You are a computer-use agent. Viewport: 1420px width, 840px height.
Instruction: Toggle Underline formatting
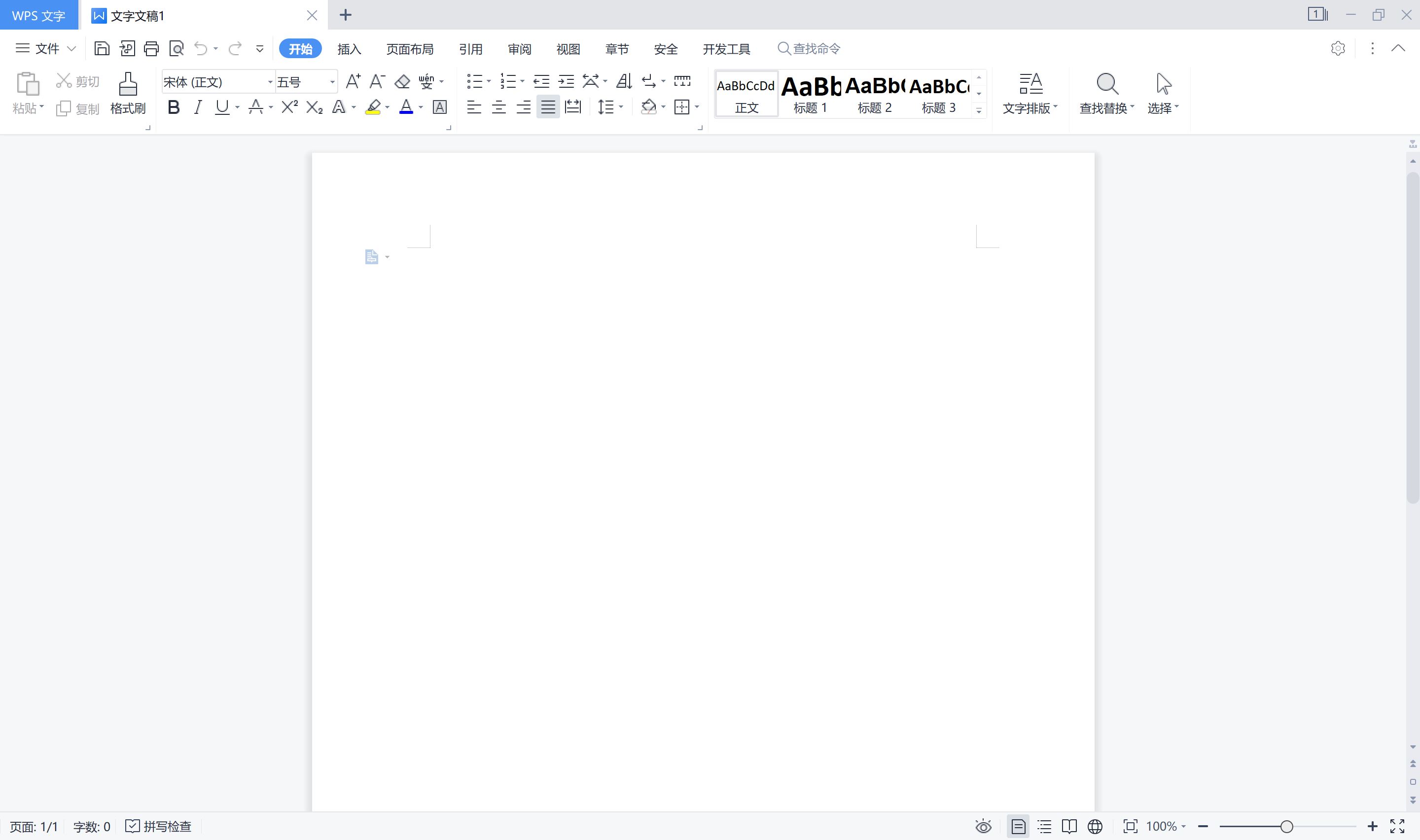(x=222, y=107)
